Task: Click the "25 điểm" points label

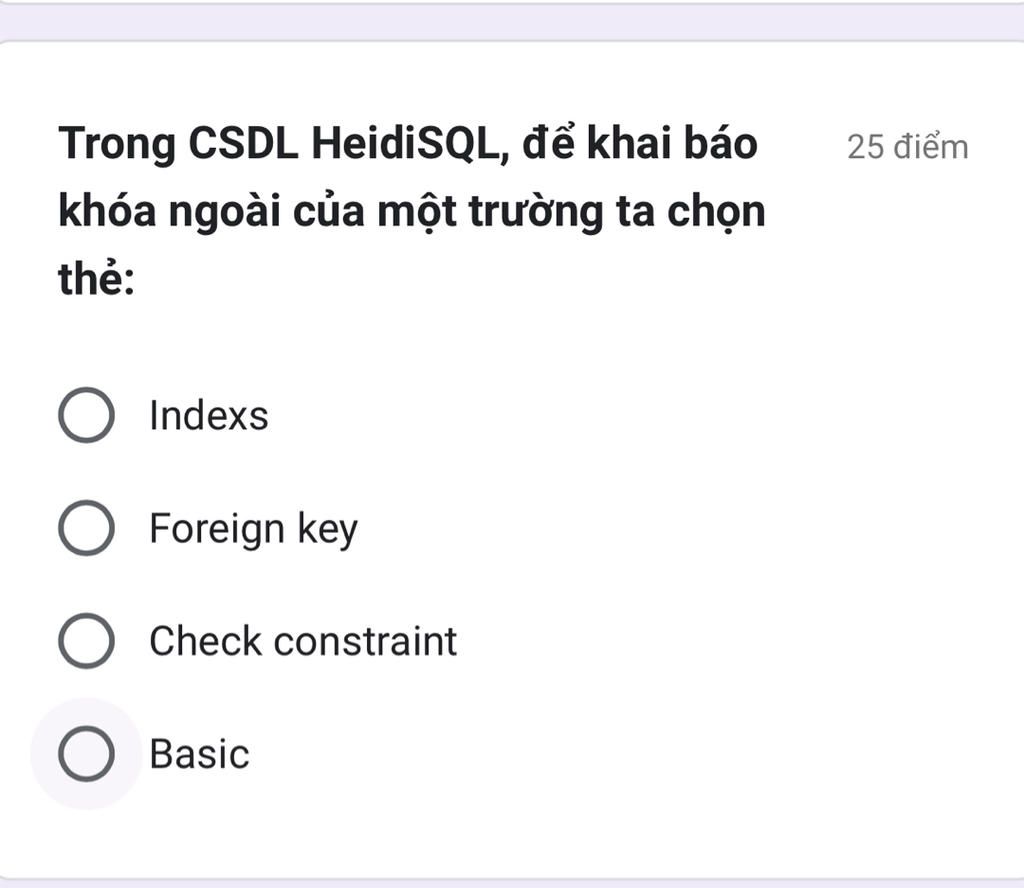Action: pos(907,147)
